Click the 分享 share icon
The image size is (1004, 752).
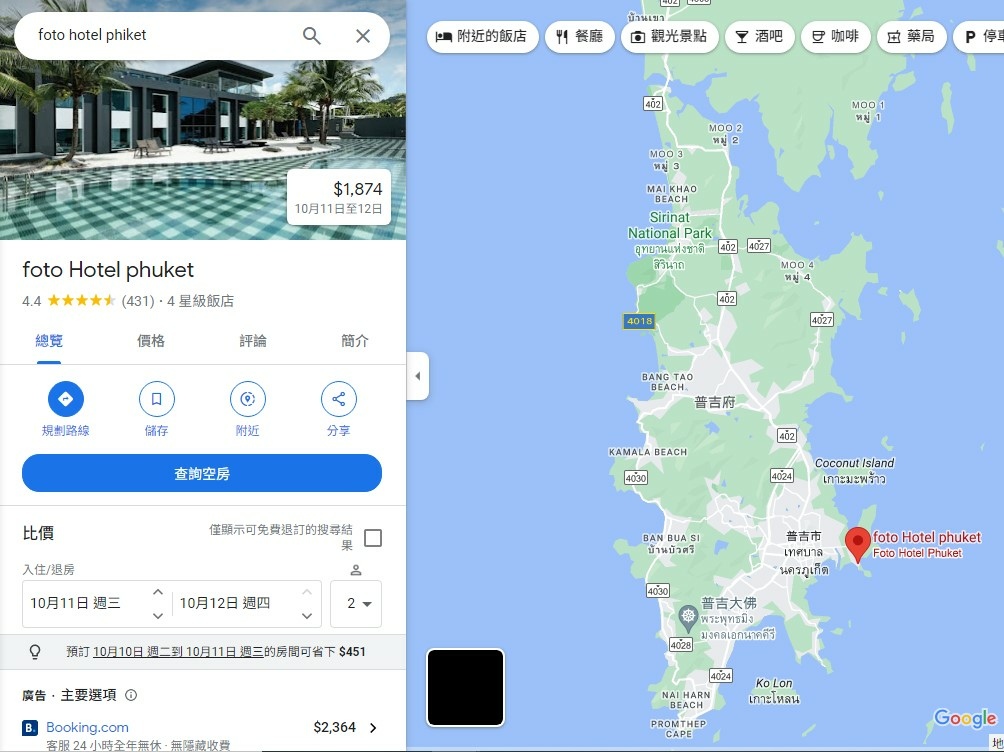tap(339, 399)
